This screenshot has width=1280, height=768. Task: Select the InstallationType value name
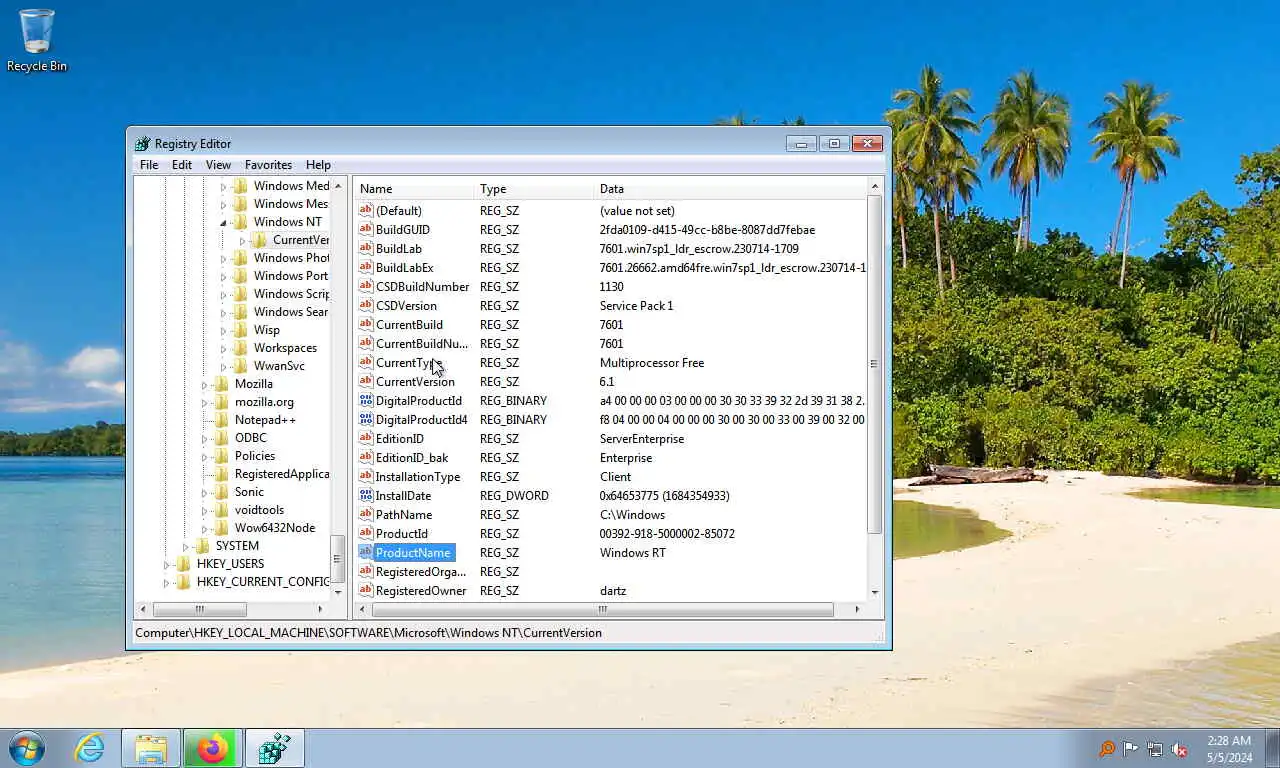pos(418,477)
